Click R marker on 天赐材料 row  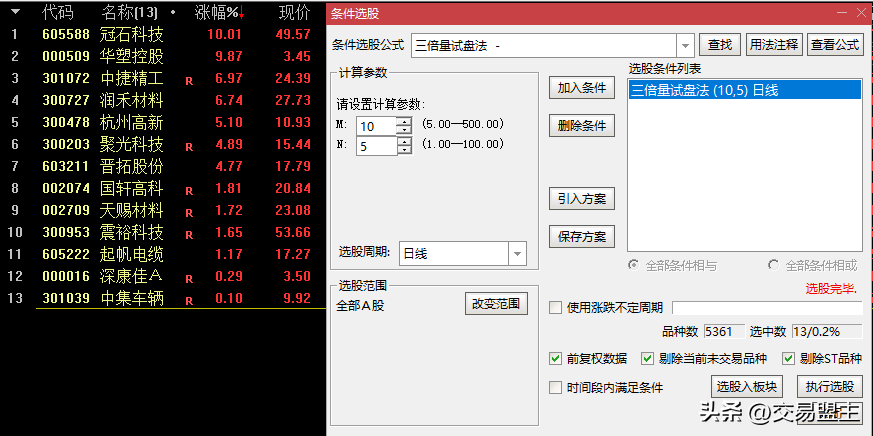point(189,213)
